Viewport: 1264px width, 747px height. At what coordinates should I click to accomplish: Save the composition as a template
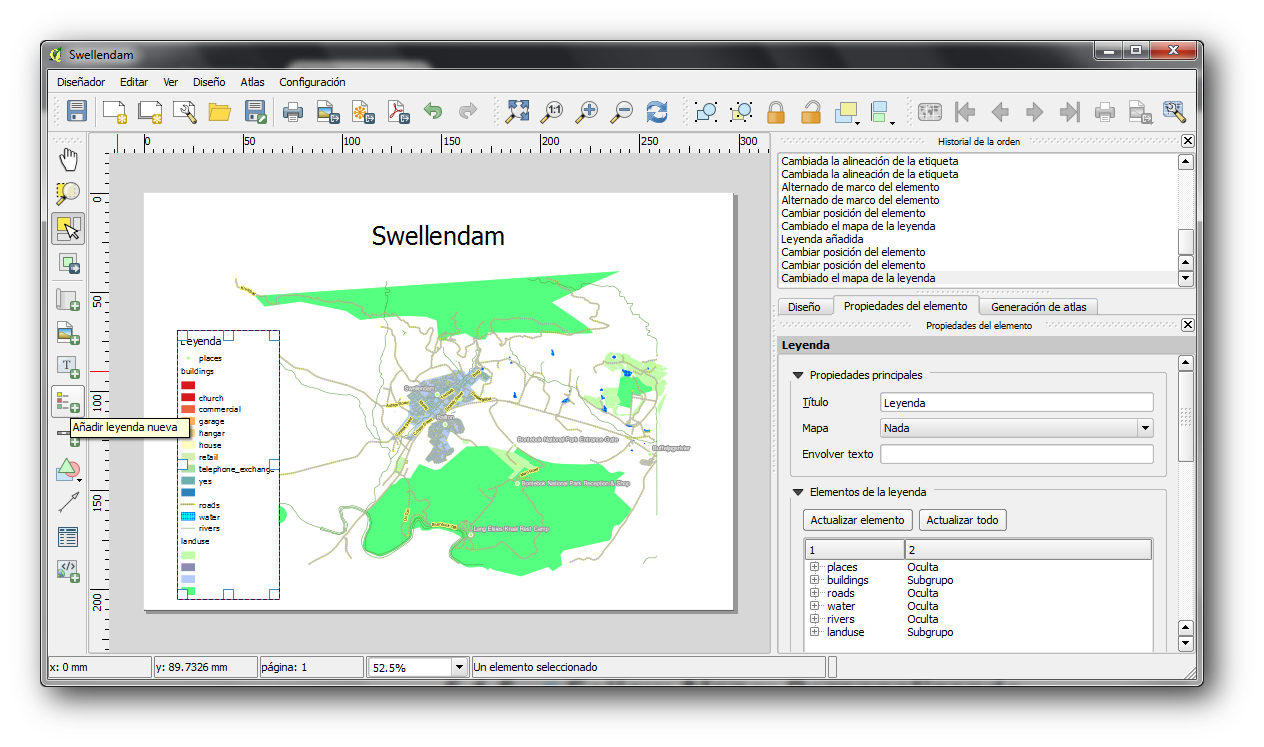[x=255, y=112]
